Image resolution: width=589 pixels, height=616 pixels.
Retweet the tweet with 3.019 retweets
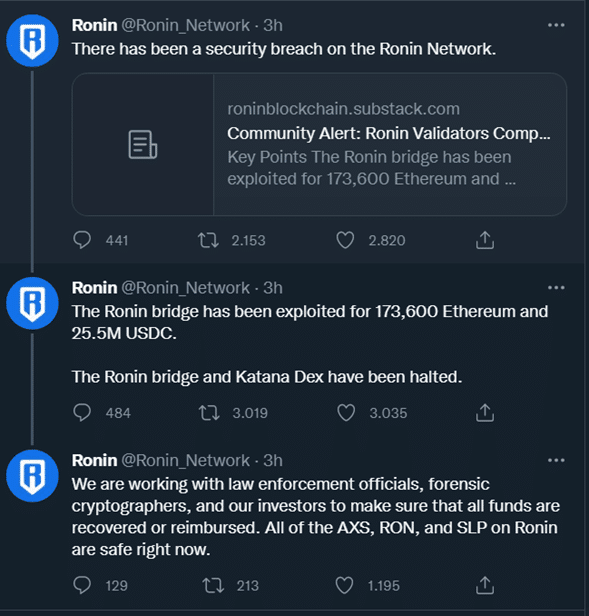point(209,412)
